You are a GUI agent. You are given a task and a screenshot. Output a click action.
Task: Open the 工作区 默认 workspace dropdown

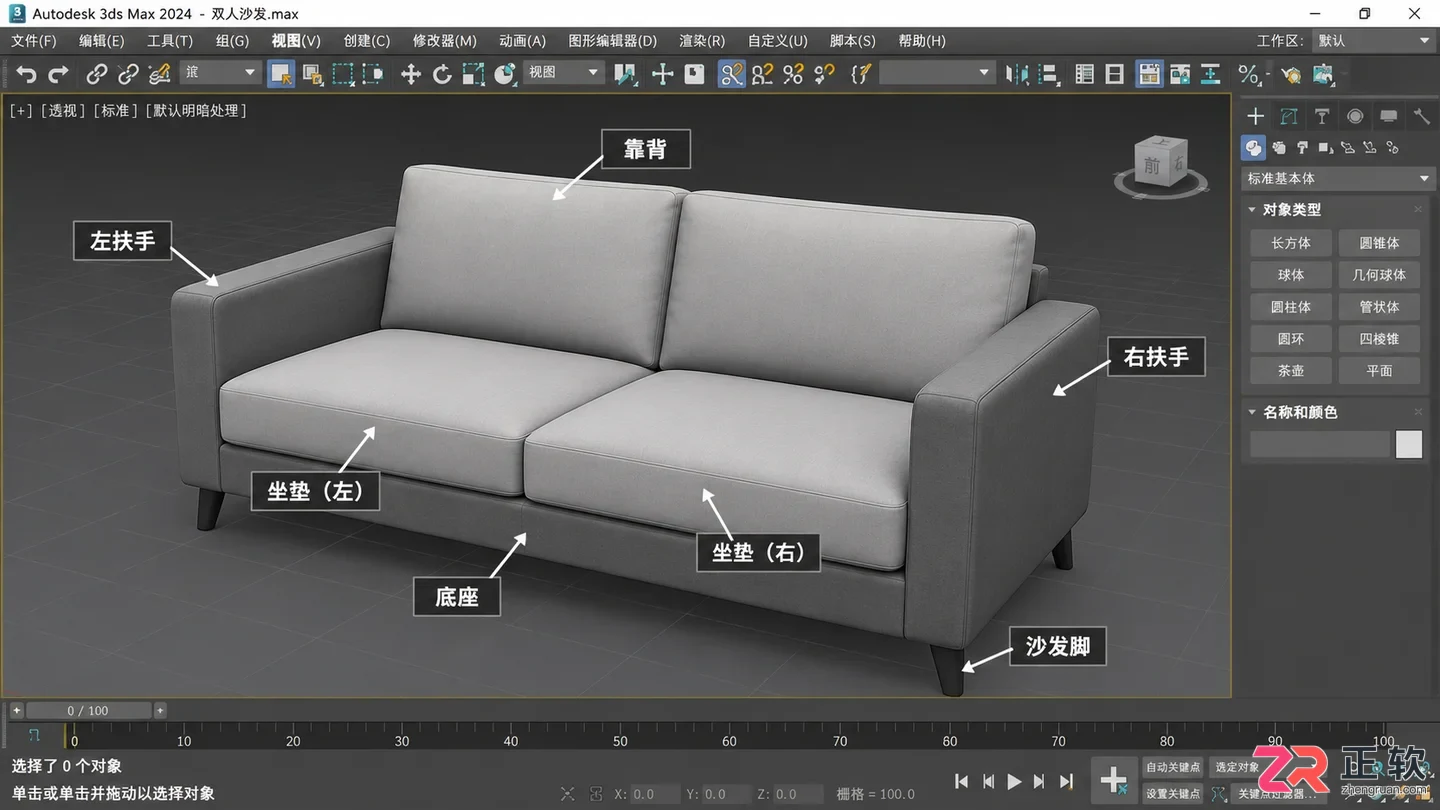pyautogui.click(x=1374, y=41)
